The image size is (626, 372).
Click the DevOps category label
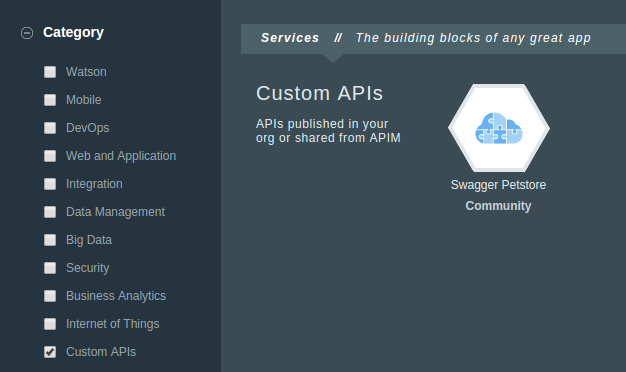87,128
